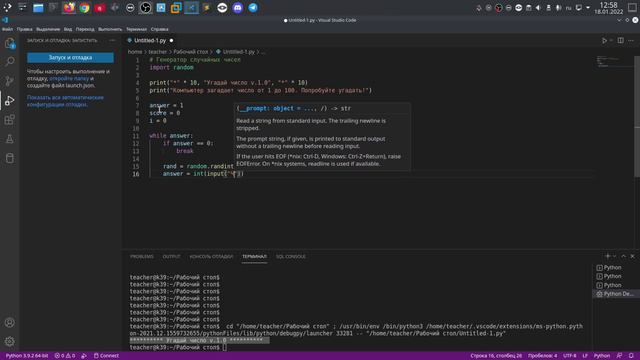Click the clock showing 12:58
The image size is (640, 360).
(609, 5)
